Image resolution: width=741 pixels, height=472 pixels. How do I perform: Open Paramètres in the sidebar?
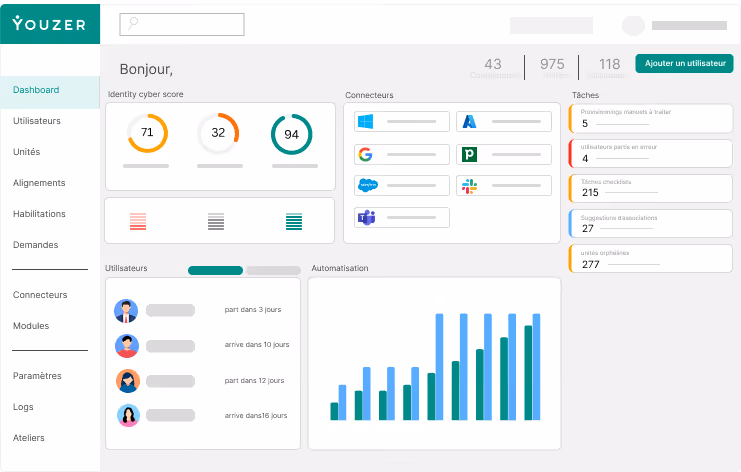click(x=37, y=376)
